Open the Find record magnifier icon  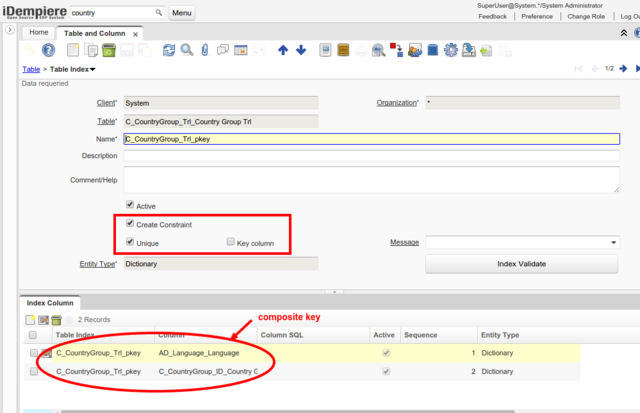pyautogui.click(x=186, y=50)
